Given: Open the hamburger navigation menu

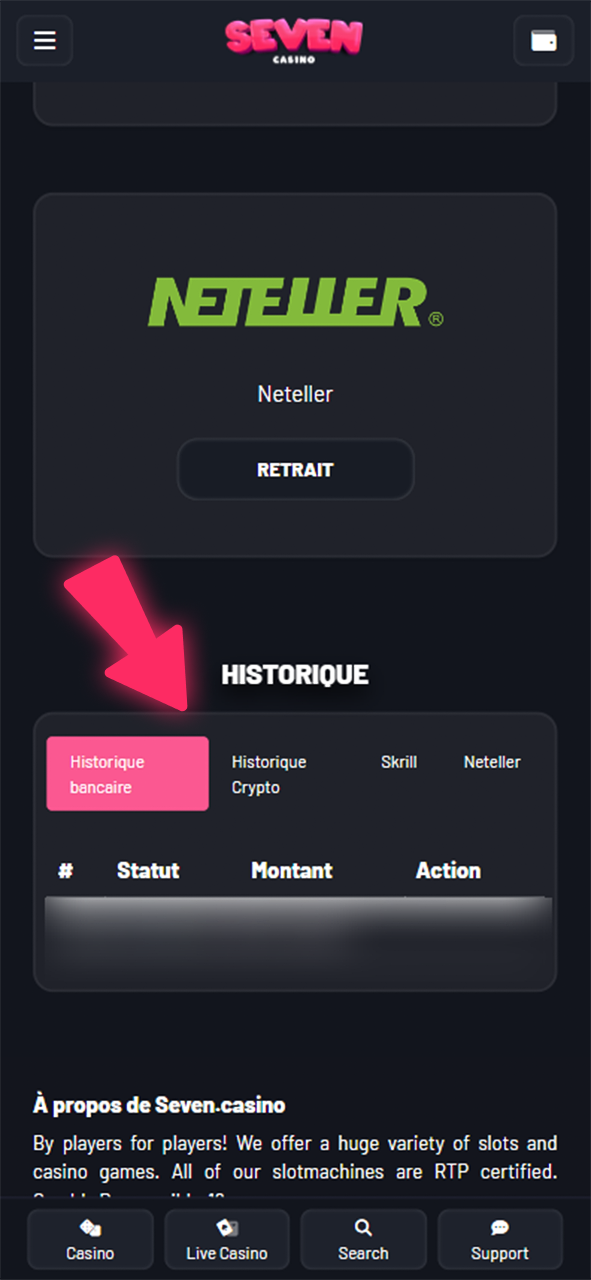Looking at the screenshot, I should pyautogui.click(x=44, y=40).
